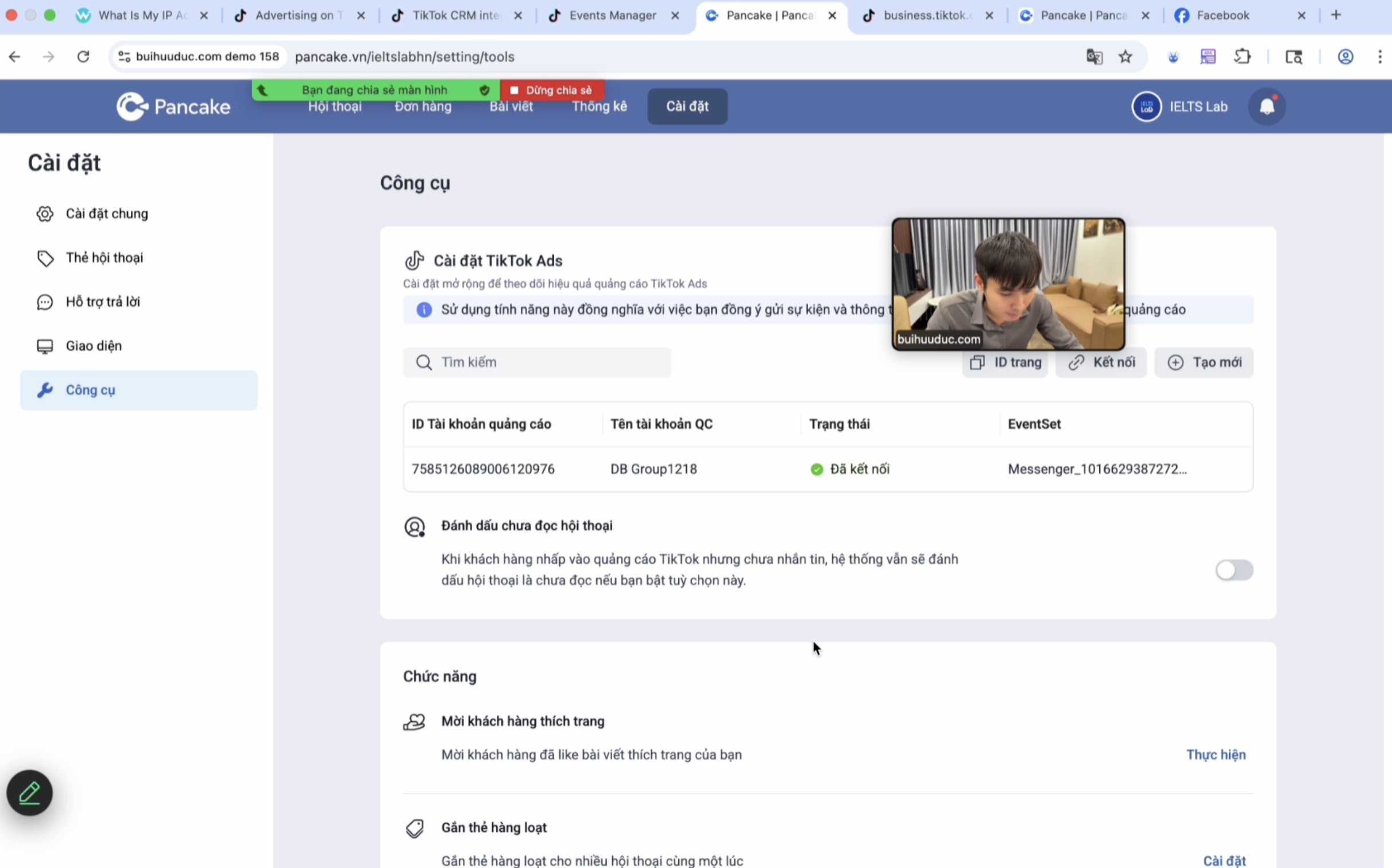
Task: Open Chrome three-dot menu
Action: coord(1379,57)
